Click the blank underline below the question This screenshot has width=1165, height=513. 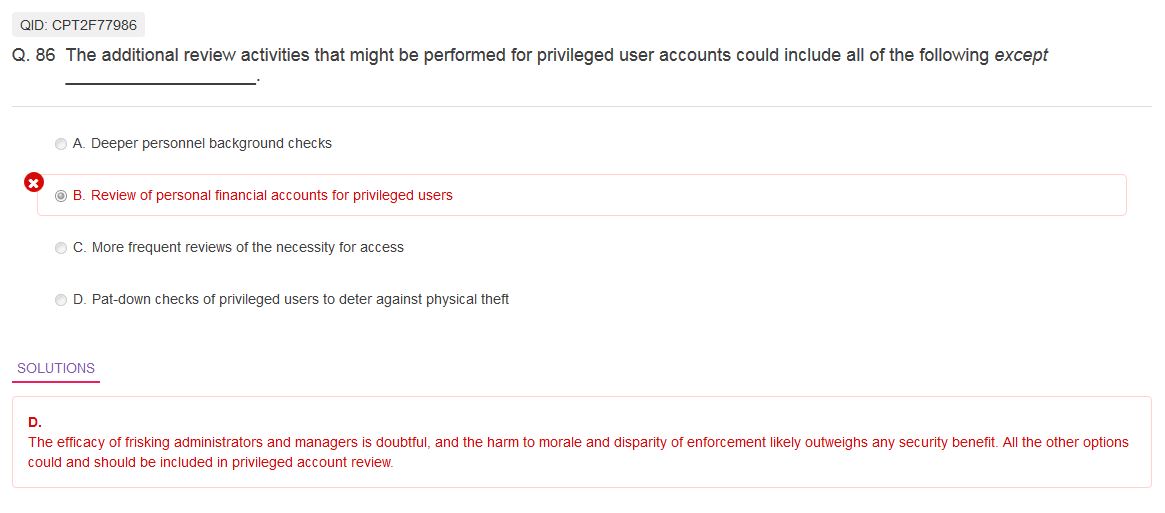(x=160, y=80)
